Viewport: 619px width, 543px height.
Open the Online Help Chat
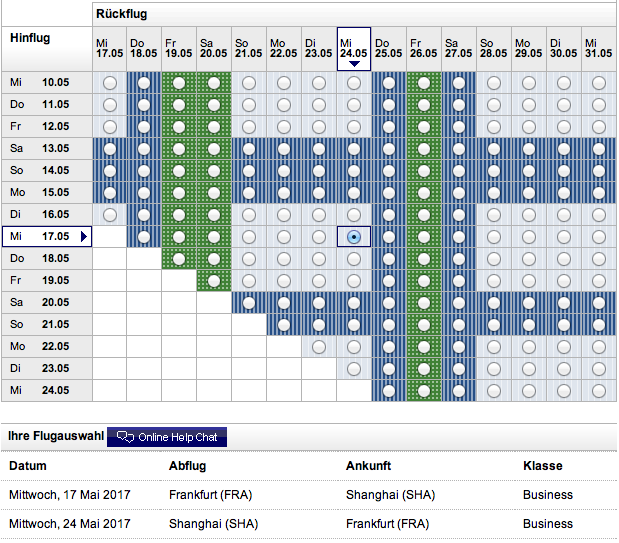pos(167,437)
